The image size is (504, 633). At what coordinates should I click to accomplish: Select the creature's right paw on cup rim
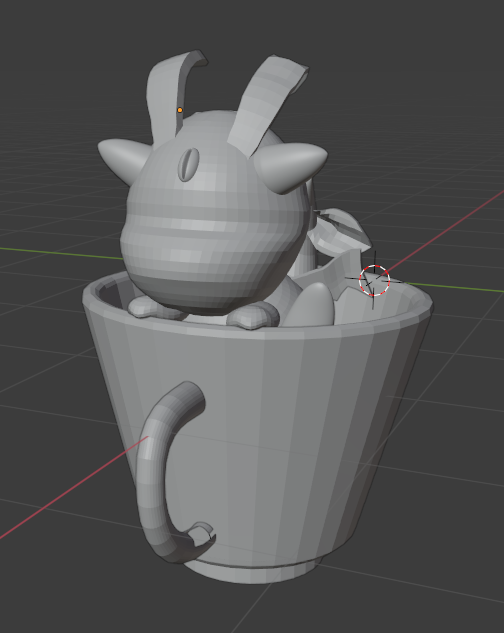pyautogui.click(x=252, y=316)
